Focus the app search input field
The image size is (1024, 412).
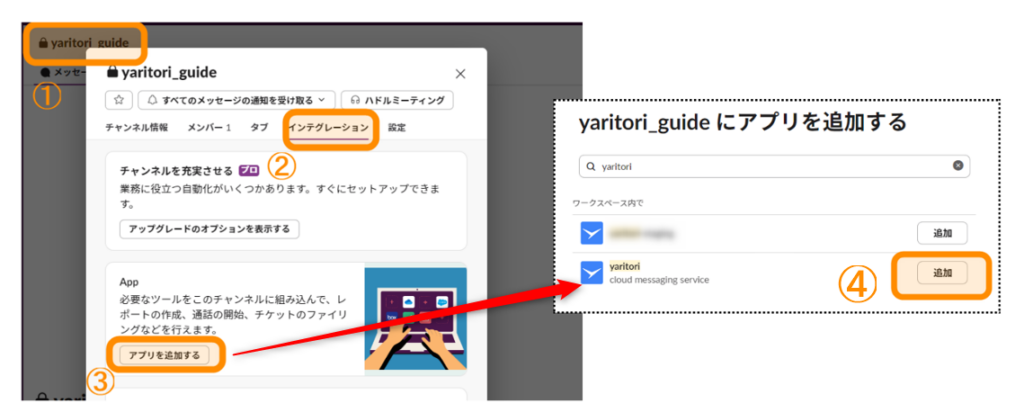770,167
